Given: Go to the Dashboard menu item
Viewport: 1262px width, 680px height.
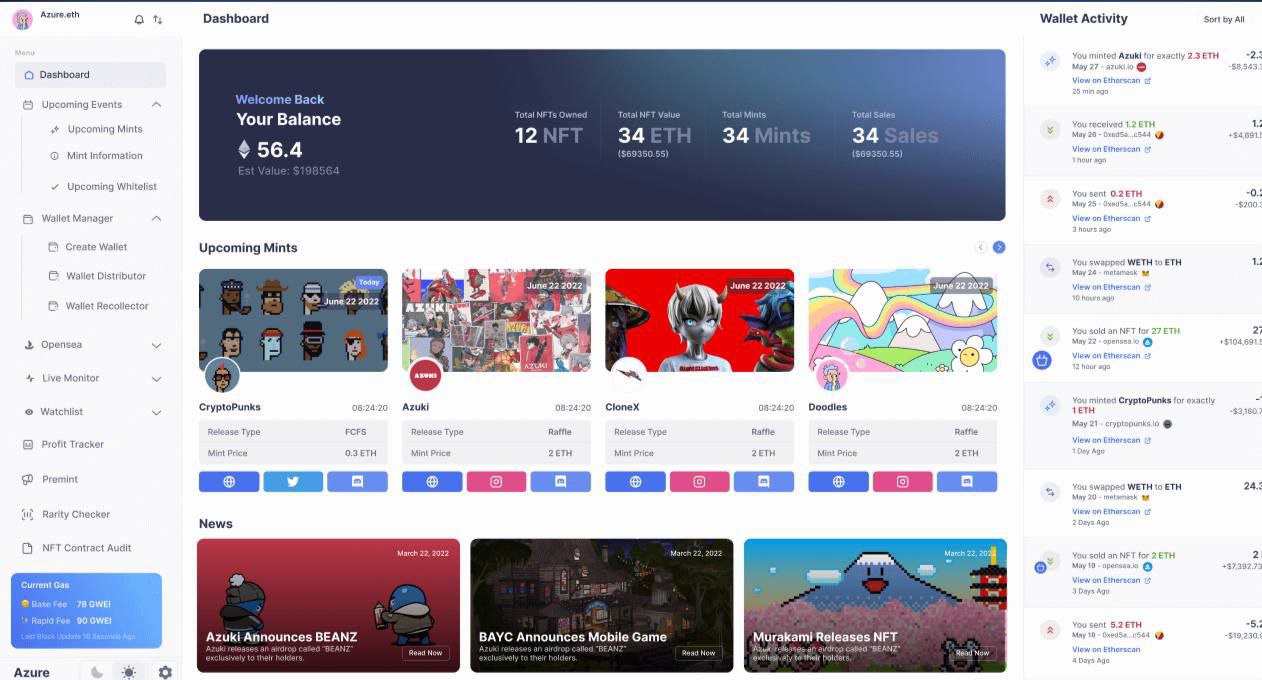Looking at the screenshot, I should click(x=91, y=75).
